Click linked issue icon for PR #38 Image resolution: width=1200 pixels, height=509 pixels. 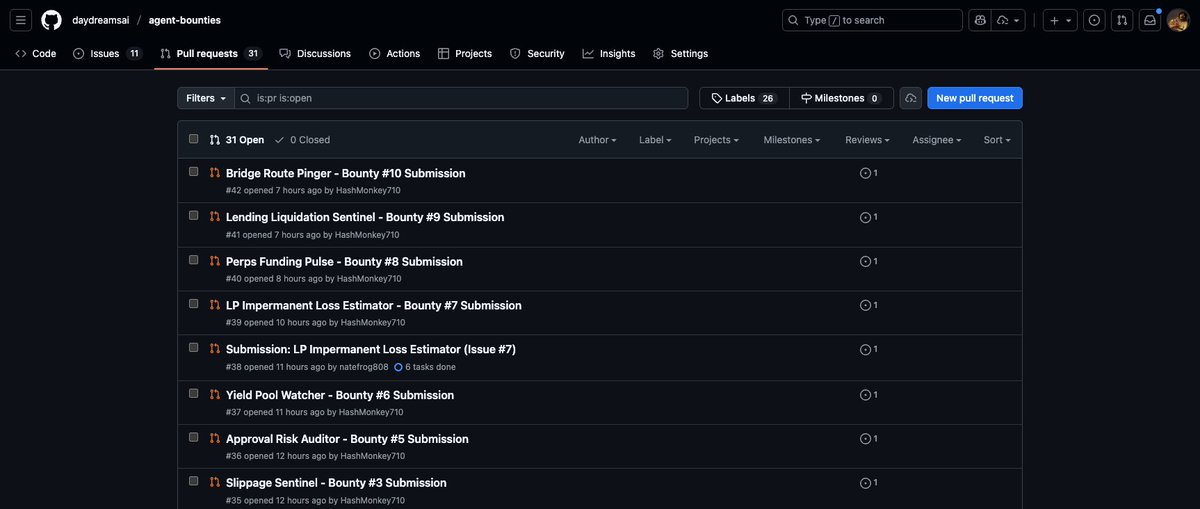(868, 349)
